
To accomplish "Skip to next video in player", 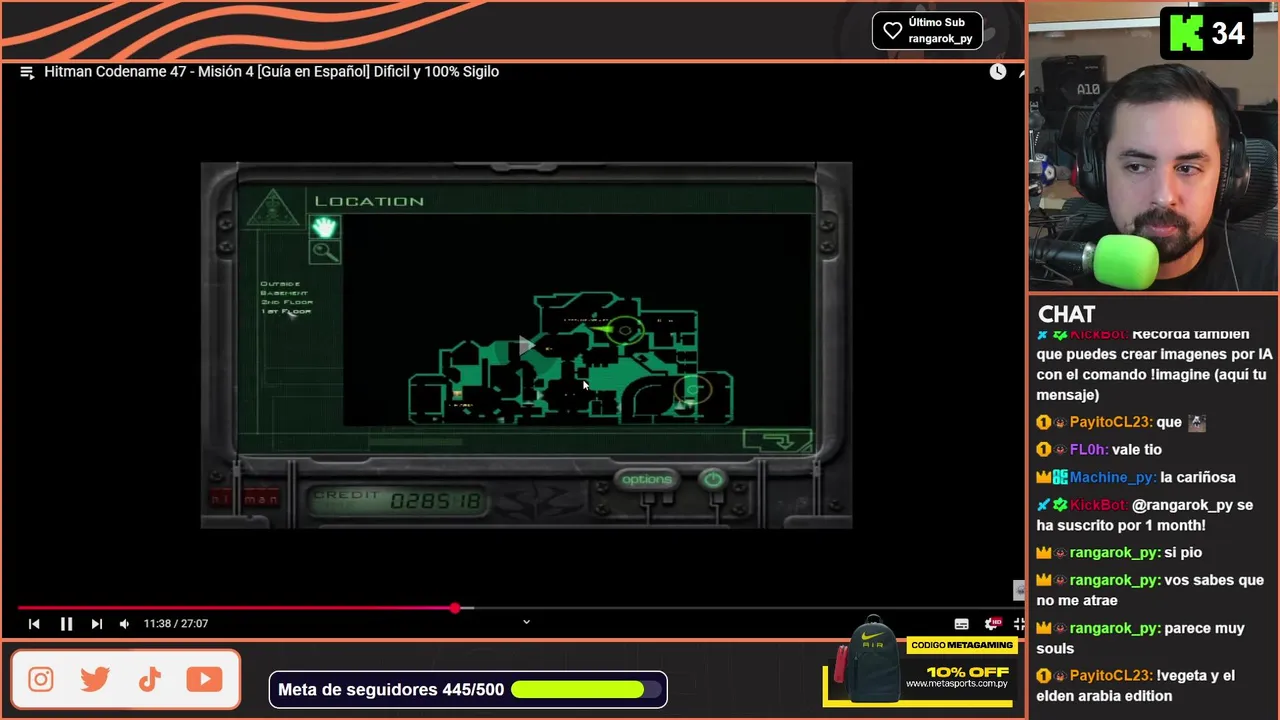I will (96, 624).
